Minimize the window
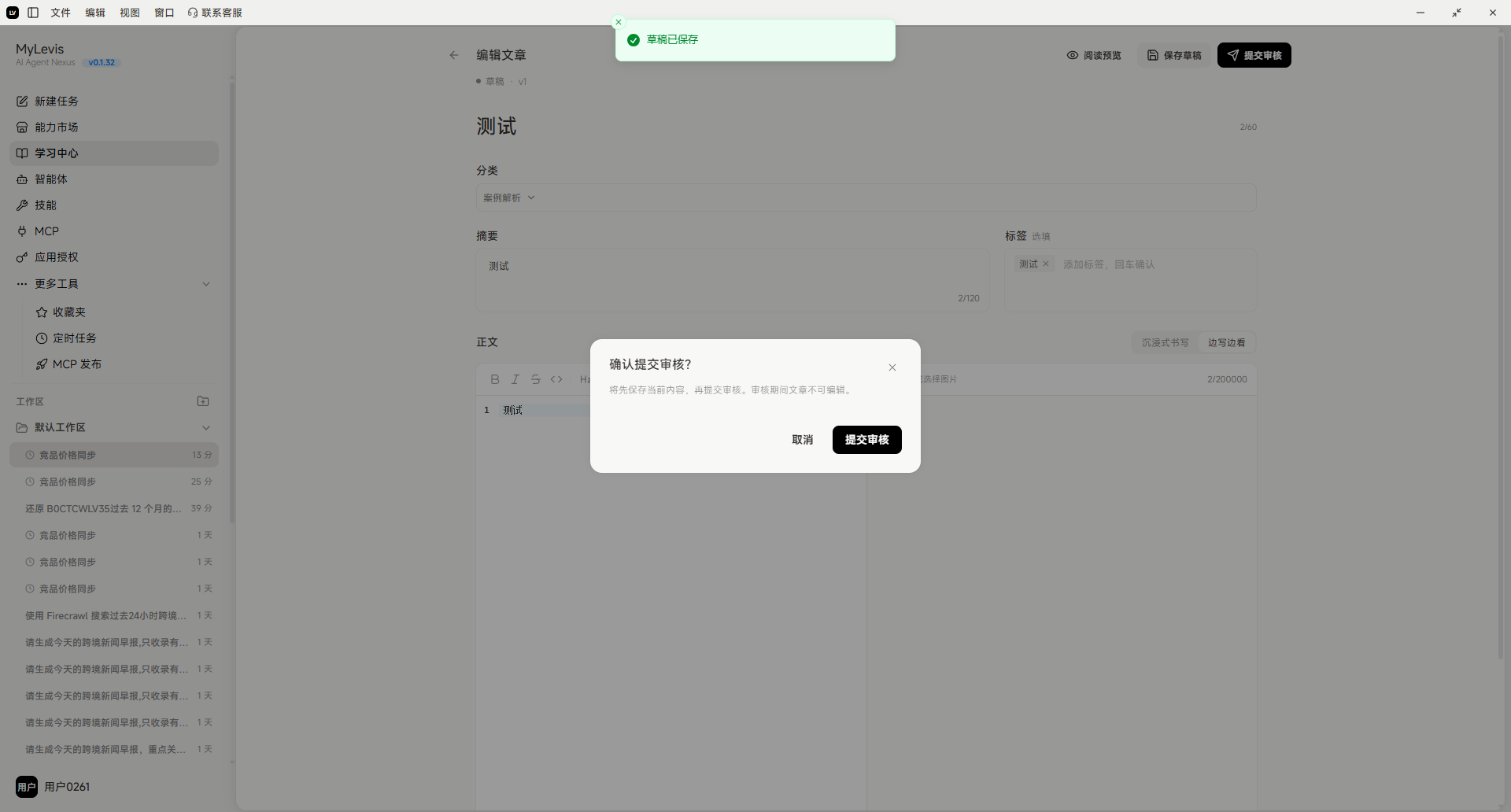This screenshot has height=812, width=1511. [x=1420, y=13]
